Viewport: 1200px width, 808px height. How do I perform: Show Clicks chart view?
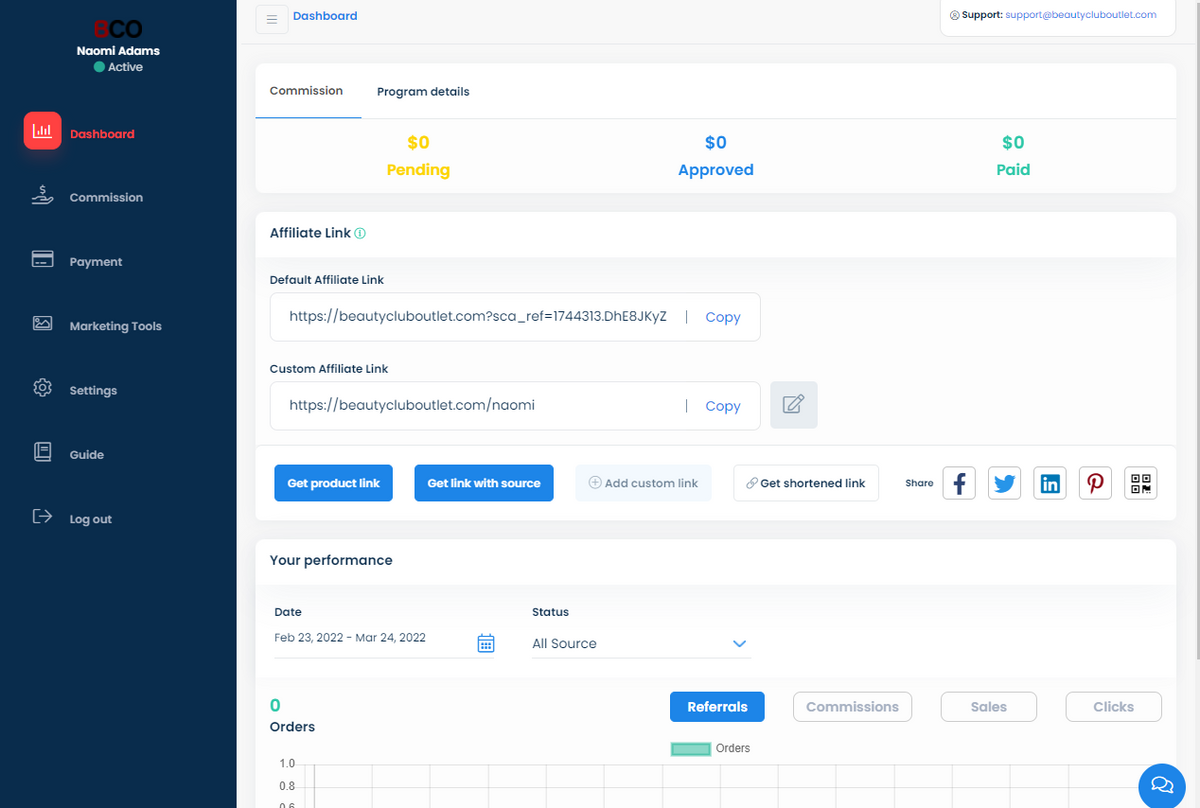(x=1113, y=706)
